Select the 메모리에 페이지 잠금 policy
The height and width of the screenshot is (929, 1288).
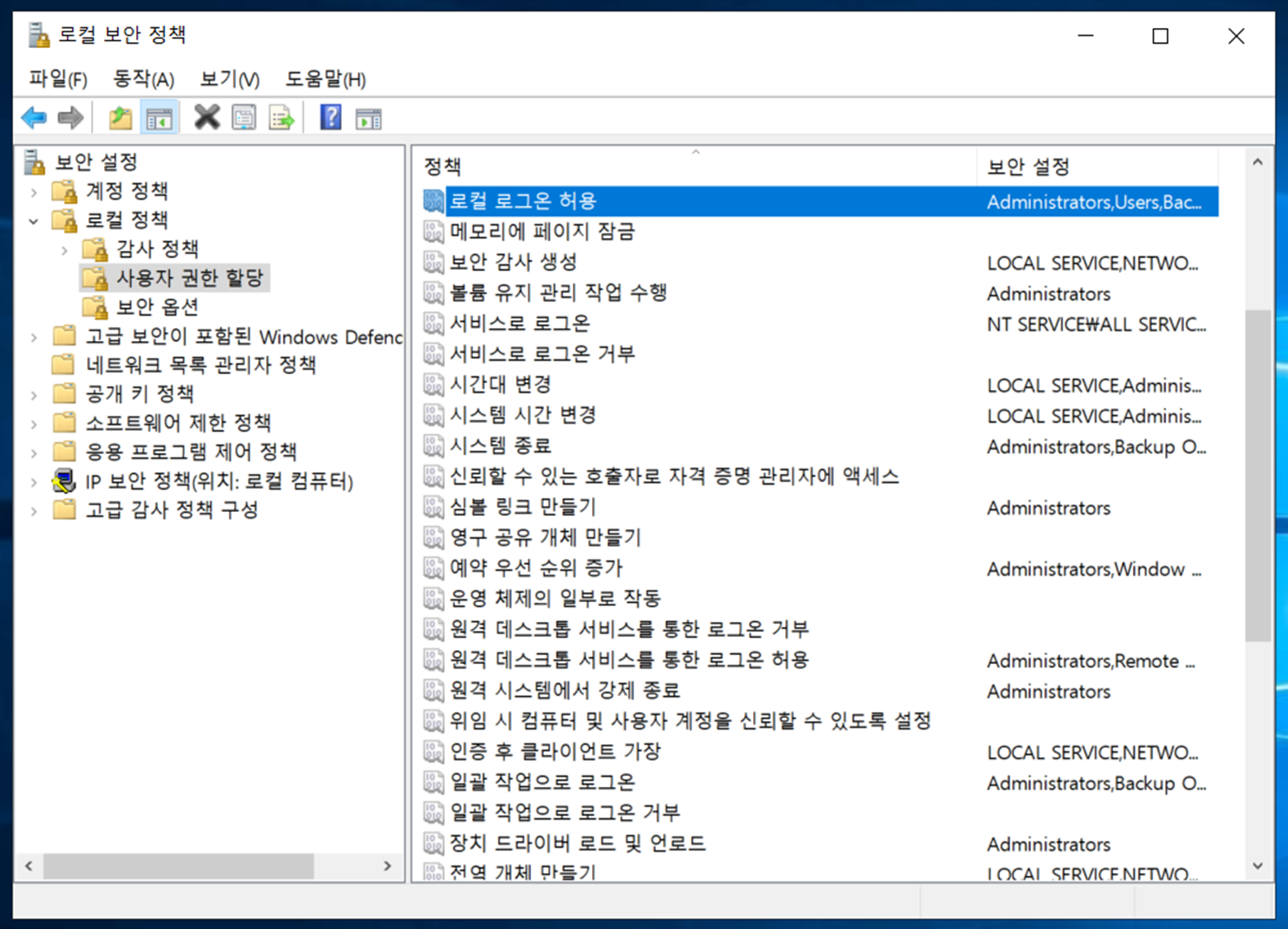(542, 231)
